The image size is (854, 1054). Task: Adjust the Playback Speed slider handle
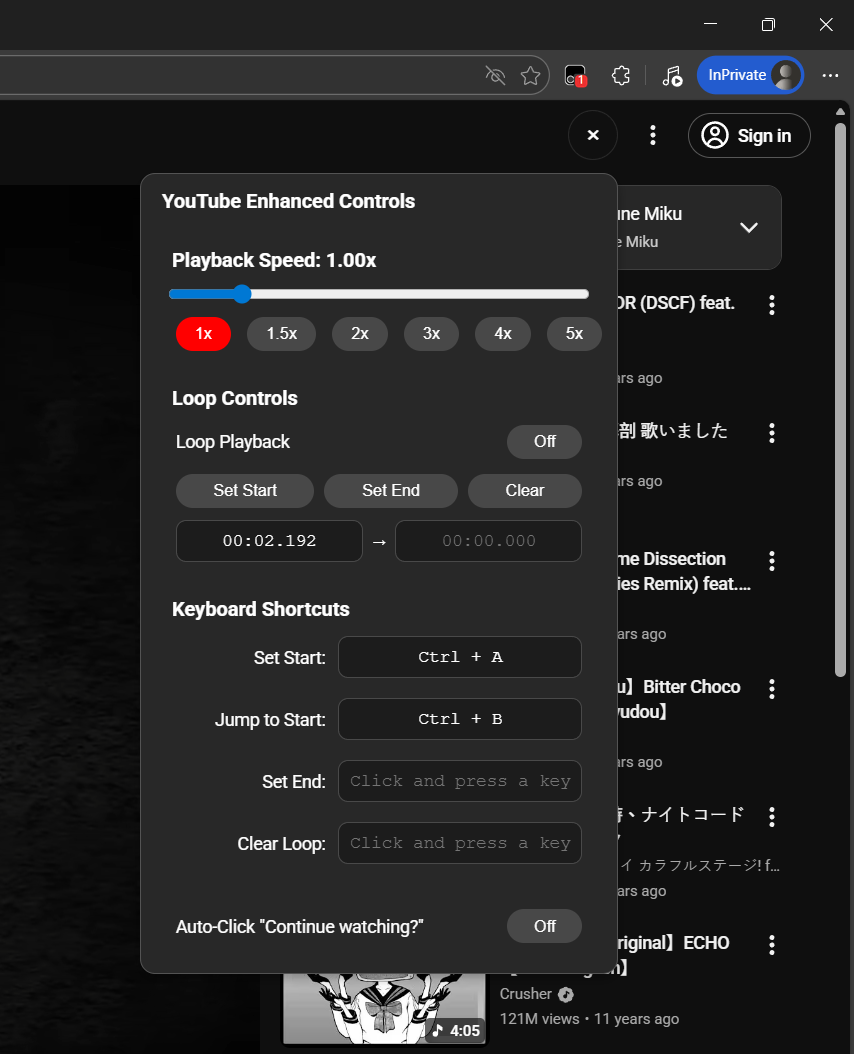[x=242, y=294]
